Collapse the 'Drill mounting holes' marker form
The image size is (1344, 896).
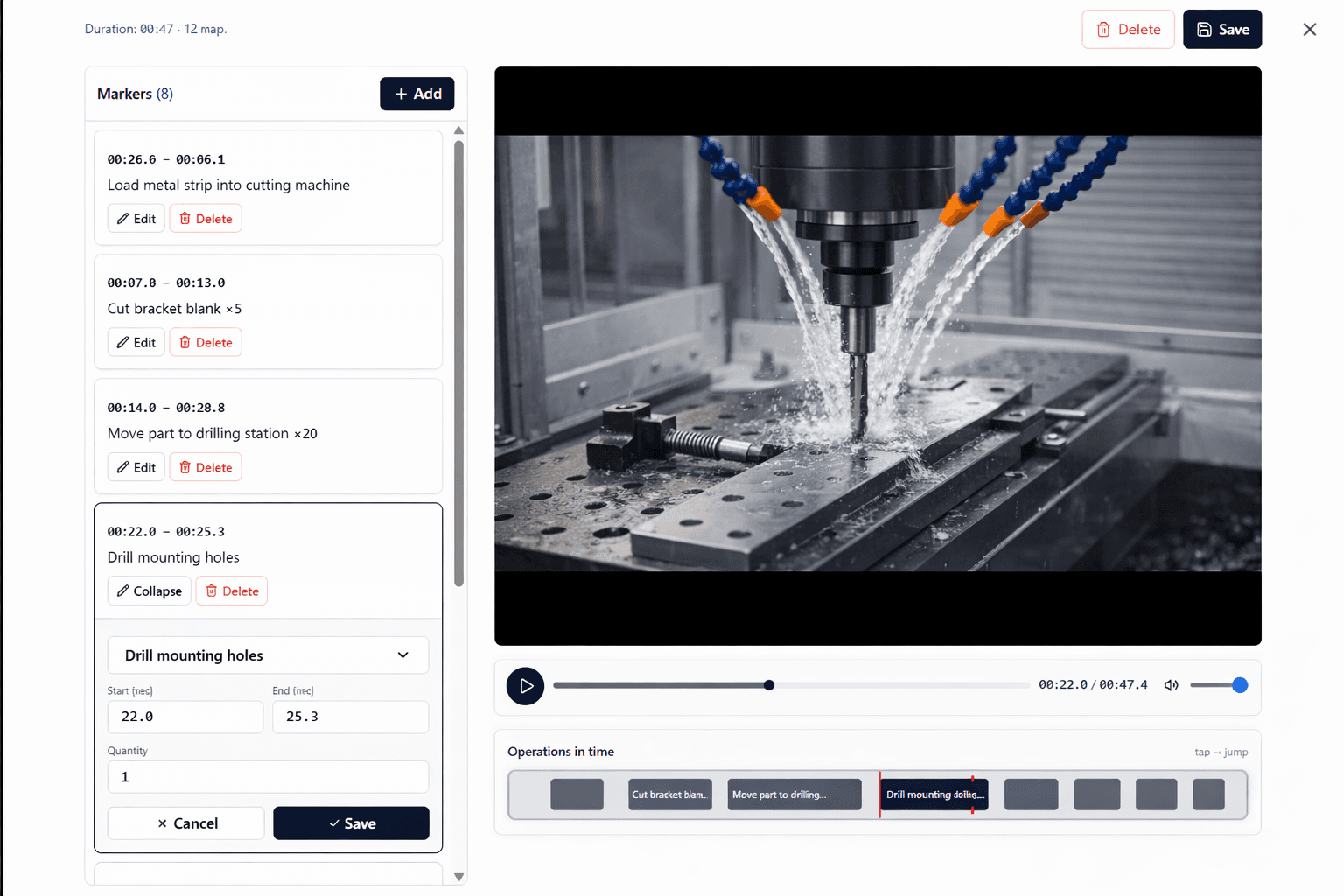pos(149,591)
